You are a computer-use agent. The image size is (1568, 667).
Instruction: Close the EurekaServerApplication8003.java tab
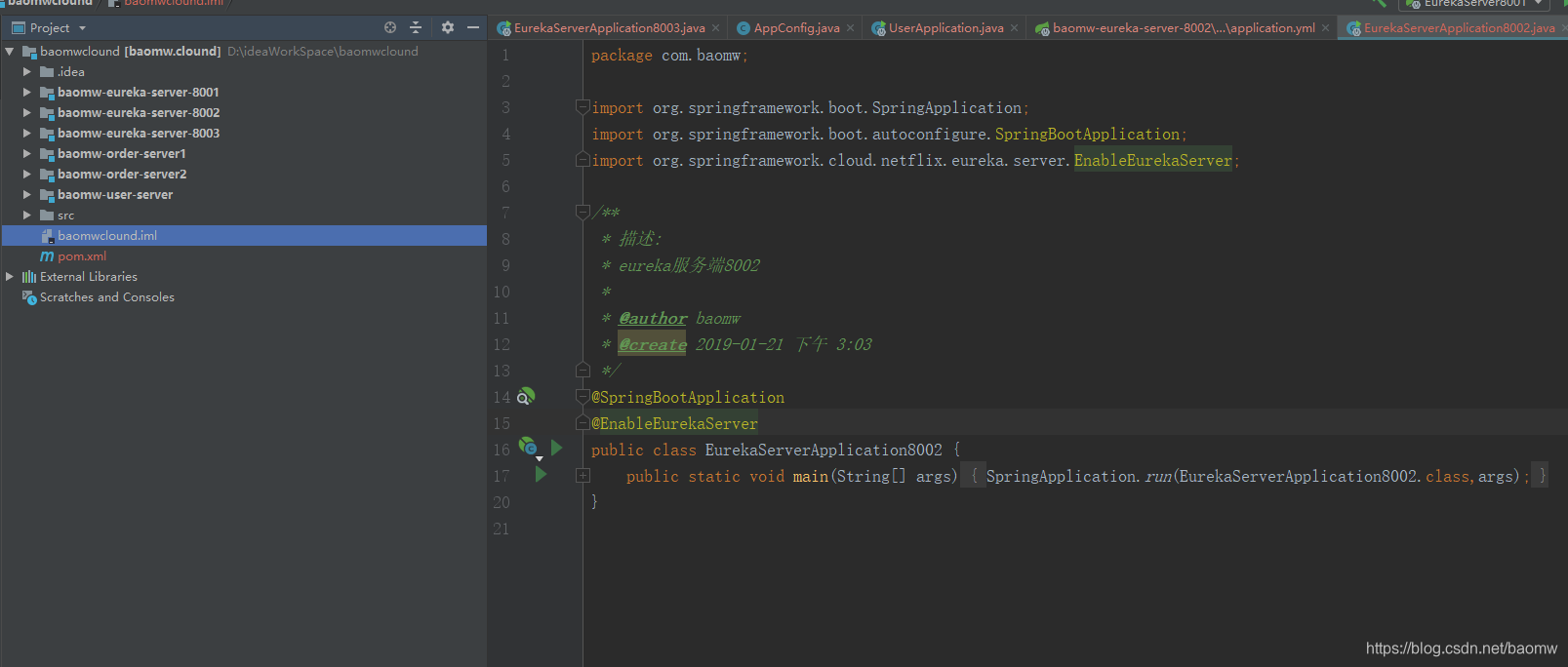coord(716,28)
